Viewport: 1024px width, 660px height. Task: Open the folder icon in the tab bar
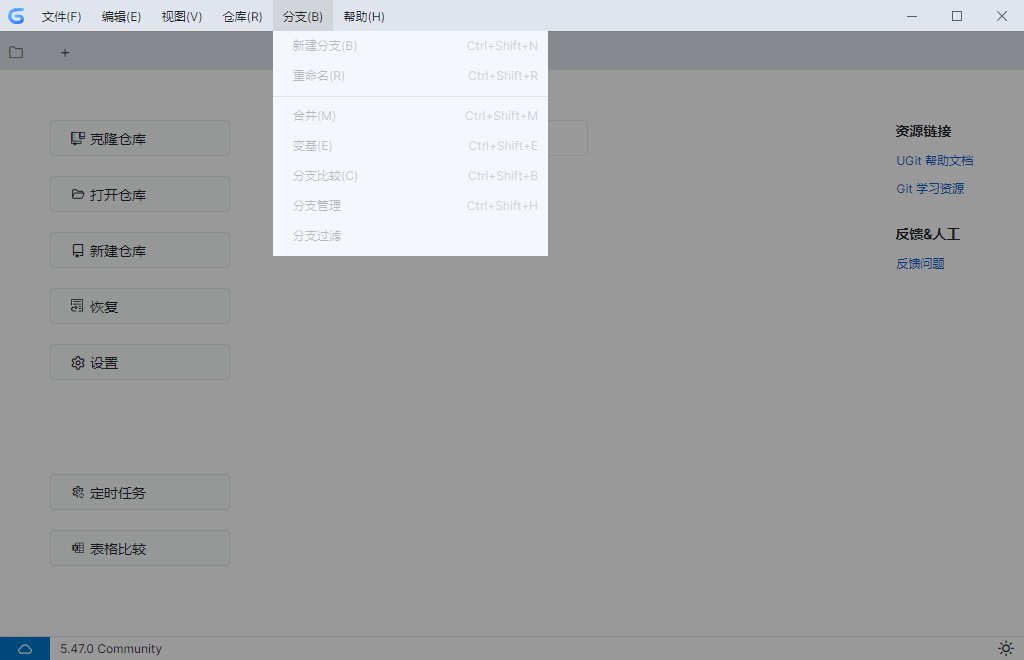pyautogui.click(x=16, y=52)
